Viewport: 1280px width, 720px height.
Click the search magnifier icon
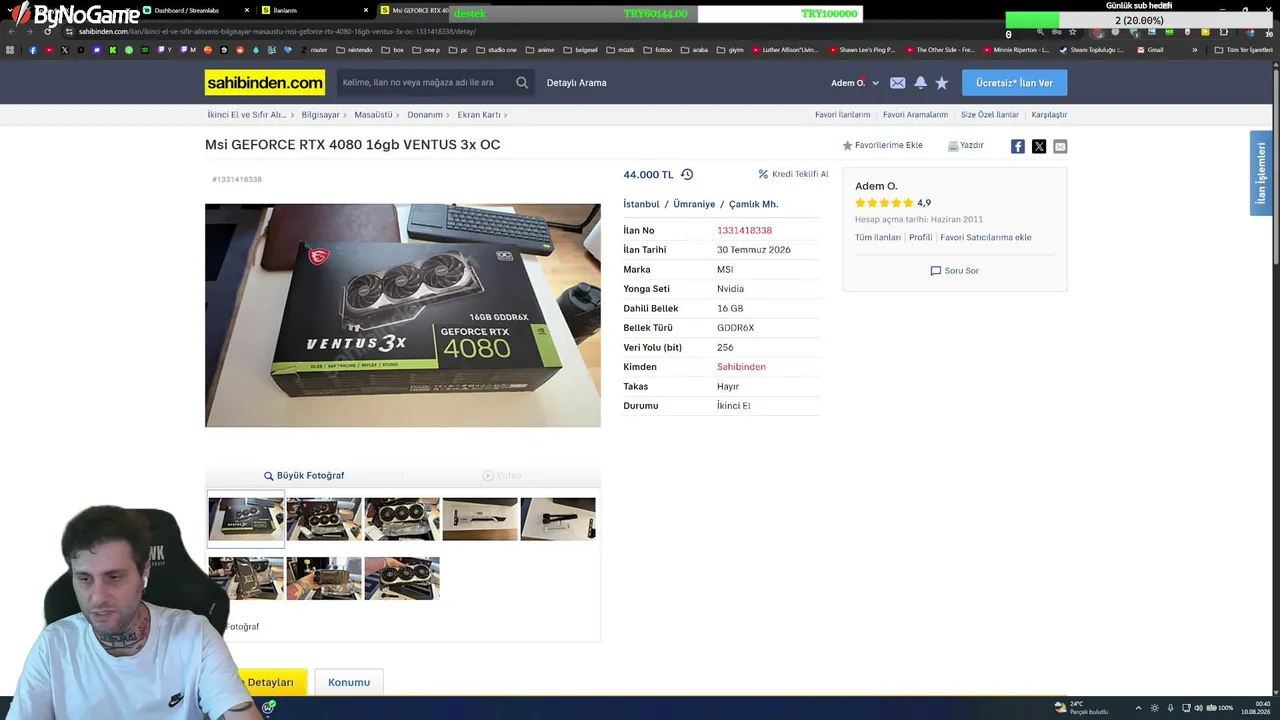pos(522,83)
